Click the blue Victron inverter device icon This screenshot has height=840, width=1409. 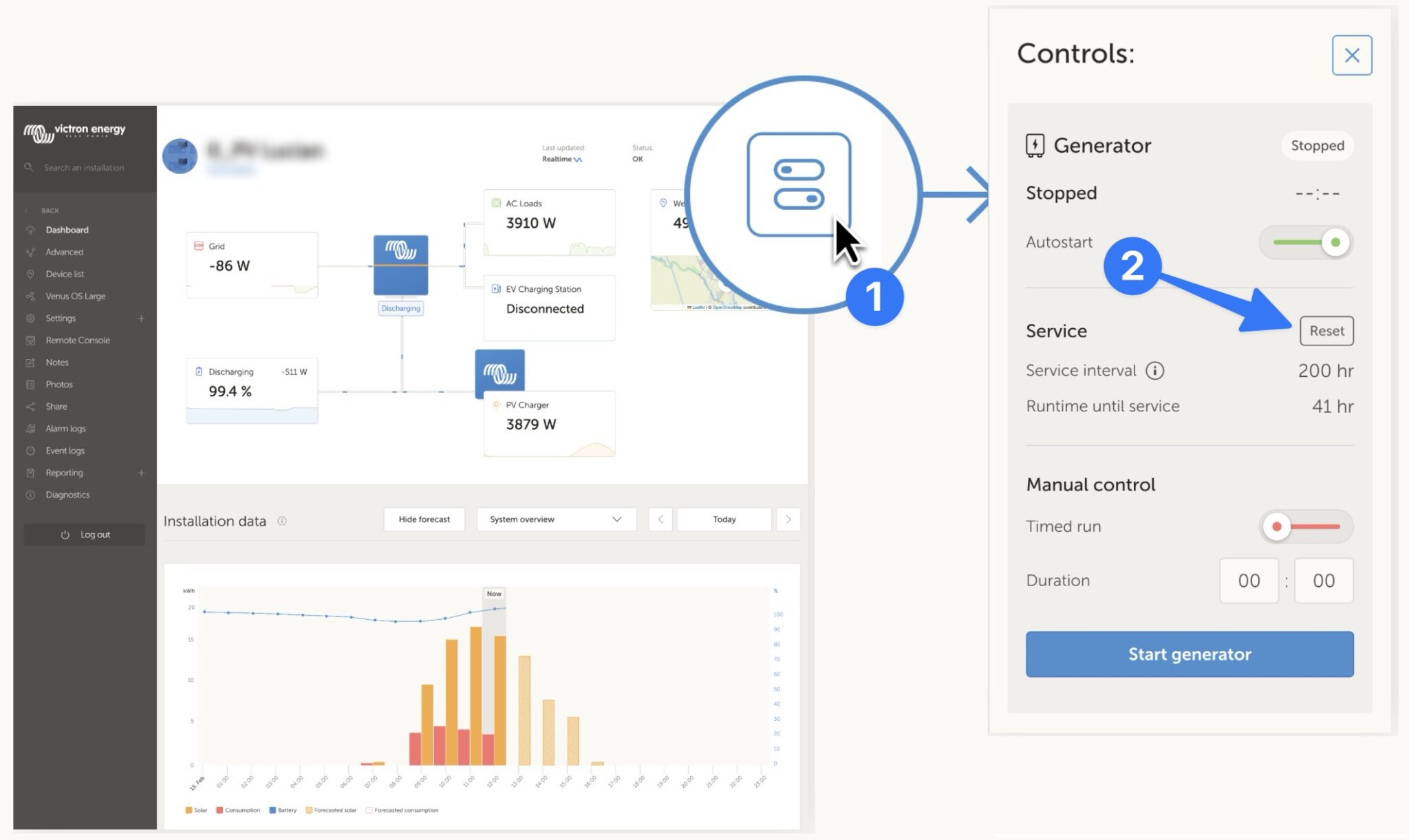click(400, 265)
